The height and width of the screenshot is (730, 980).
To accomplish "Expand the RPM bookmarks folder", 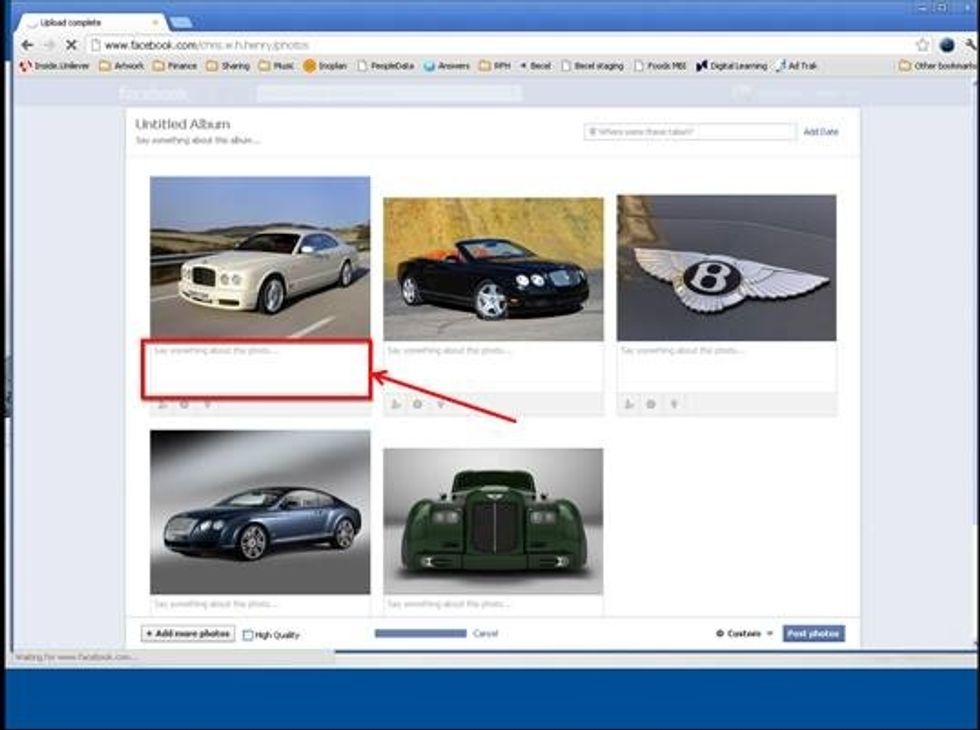I will click(x=495, y=66).
